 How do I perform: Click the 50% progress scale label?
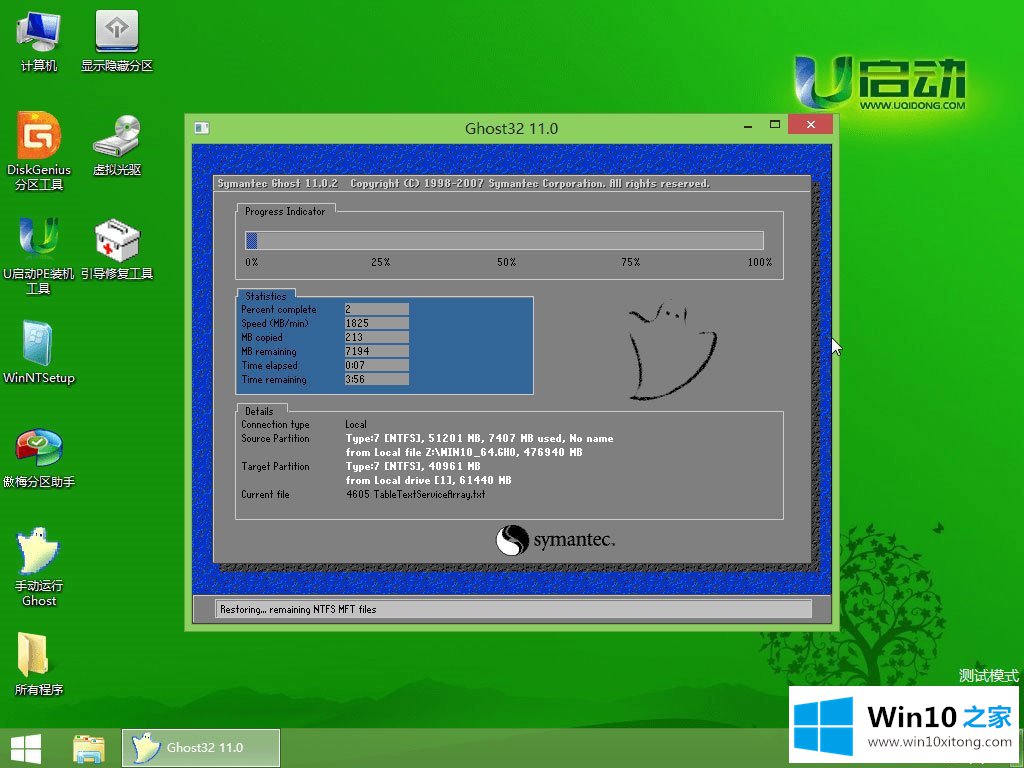(506, 262)
